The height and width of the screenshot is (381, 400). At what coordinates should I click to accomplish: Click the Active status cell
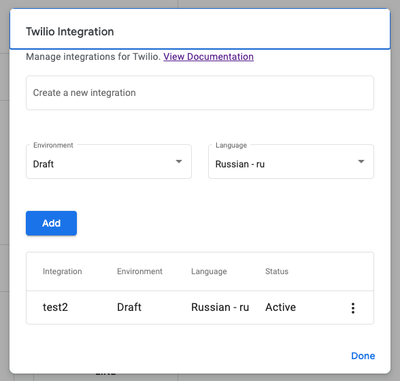point(280,307)
